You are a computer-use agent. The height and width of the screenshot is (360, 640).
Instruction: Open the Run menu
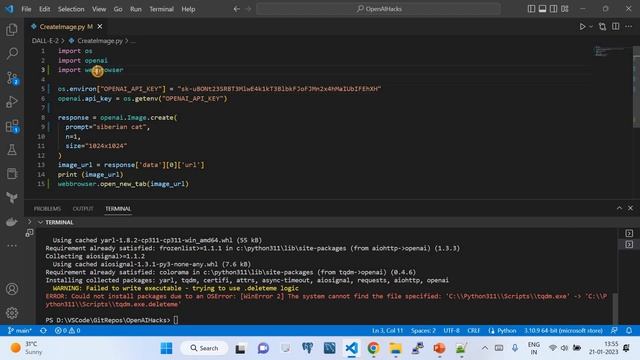click(x=136, y=9)
